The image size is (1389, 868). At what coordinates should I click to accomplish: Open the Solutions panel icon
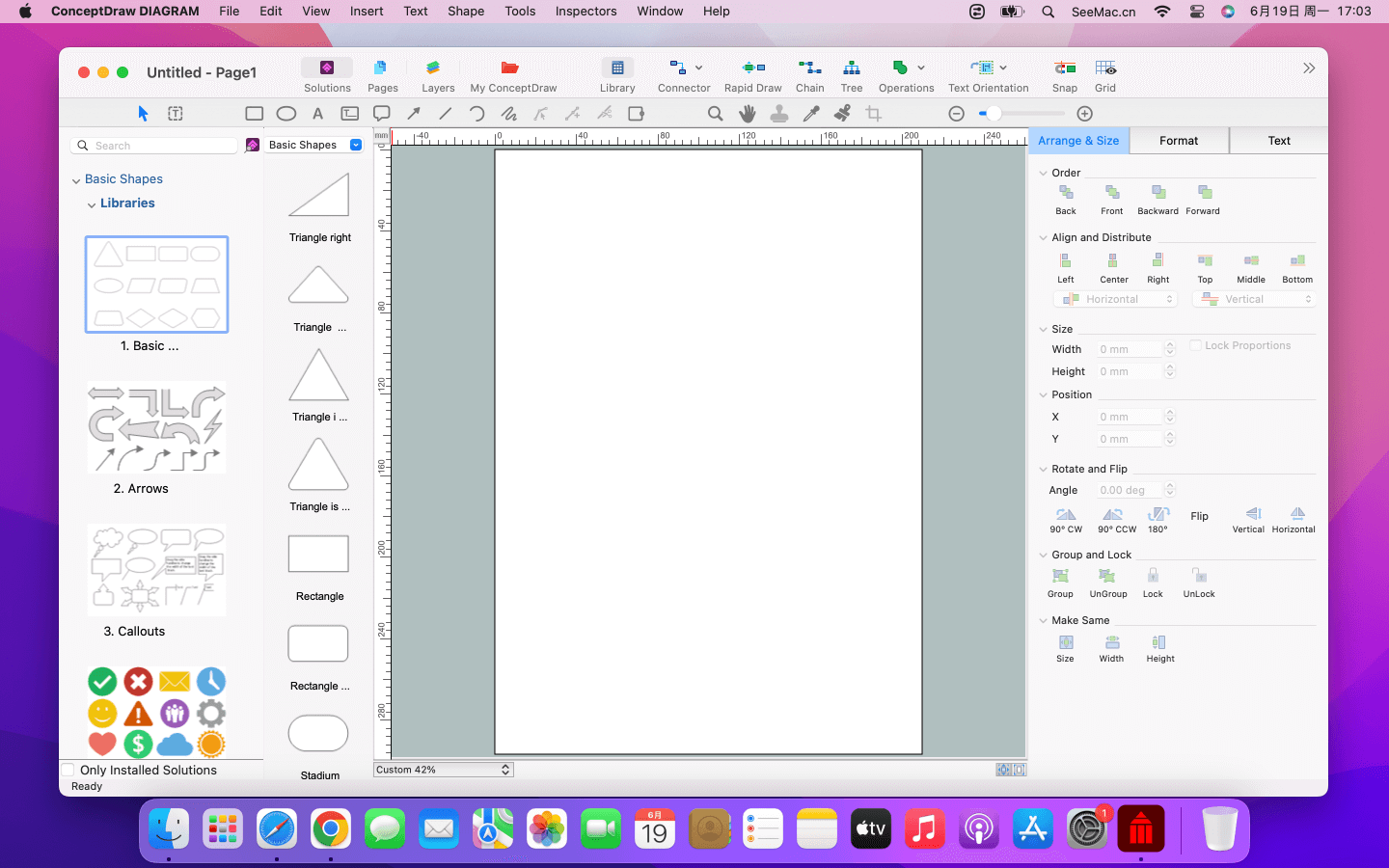(327, 68)
